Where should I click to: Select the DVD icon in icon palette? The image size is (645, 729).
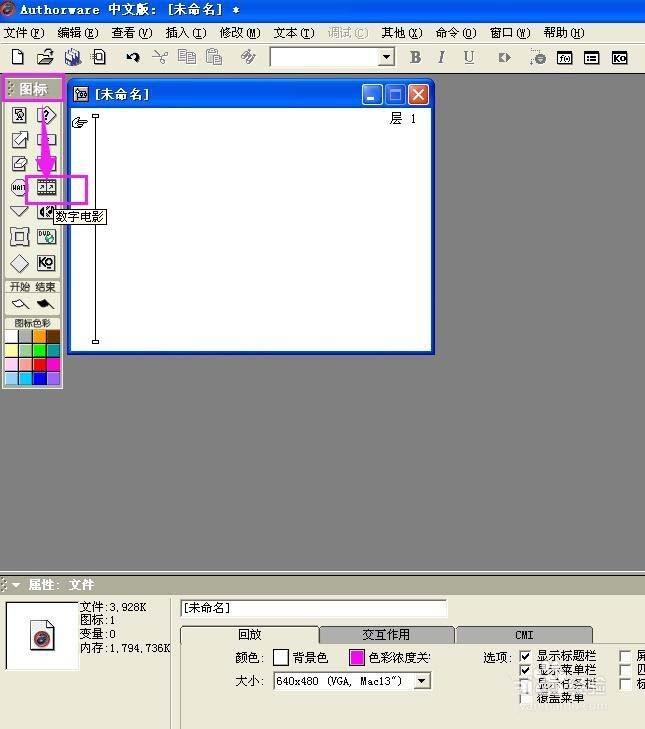coord(46,237)
